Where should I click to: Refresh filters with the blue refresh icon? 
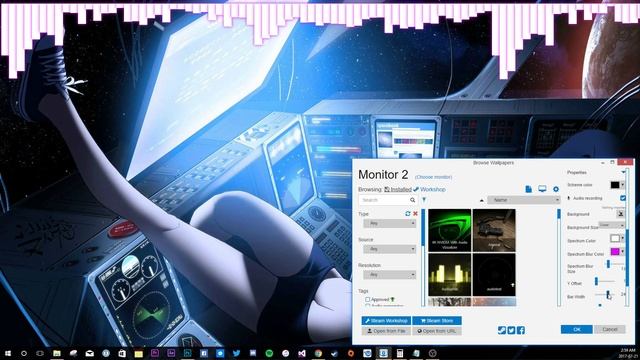(407, 213)
